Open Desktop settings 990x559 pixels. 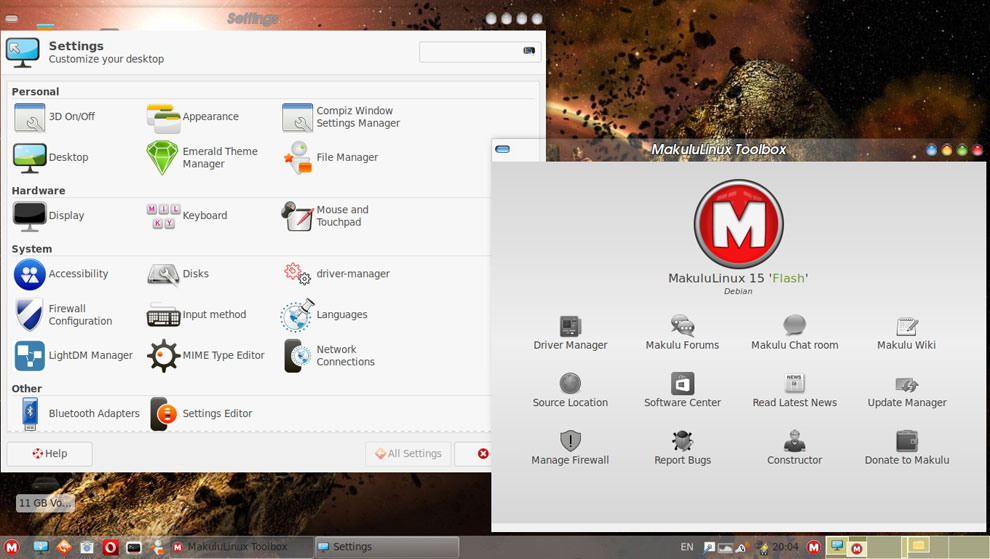click(51, 157)
